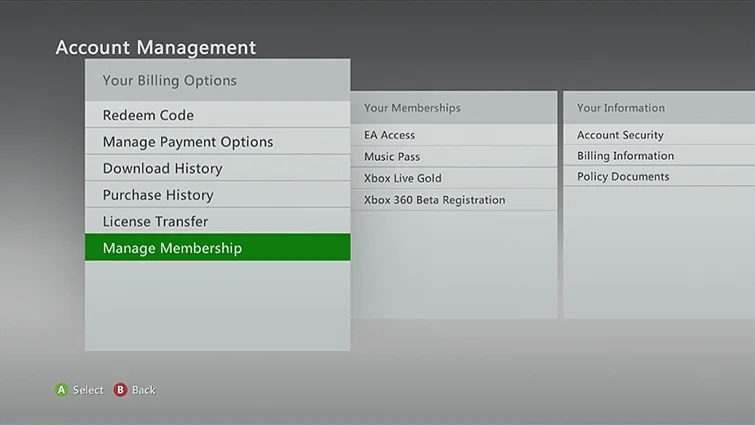This screenshot has height=425, width=755.
Task: Open Billing Information
Action: [x=659, y=155]
